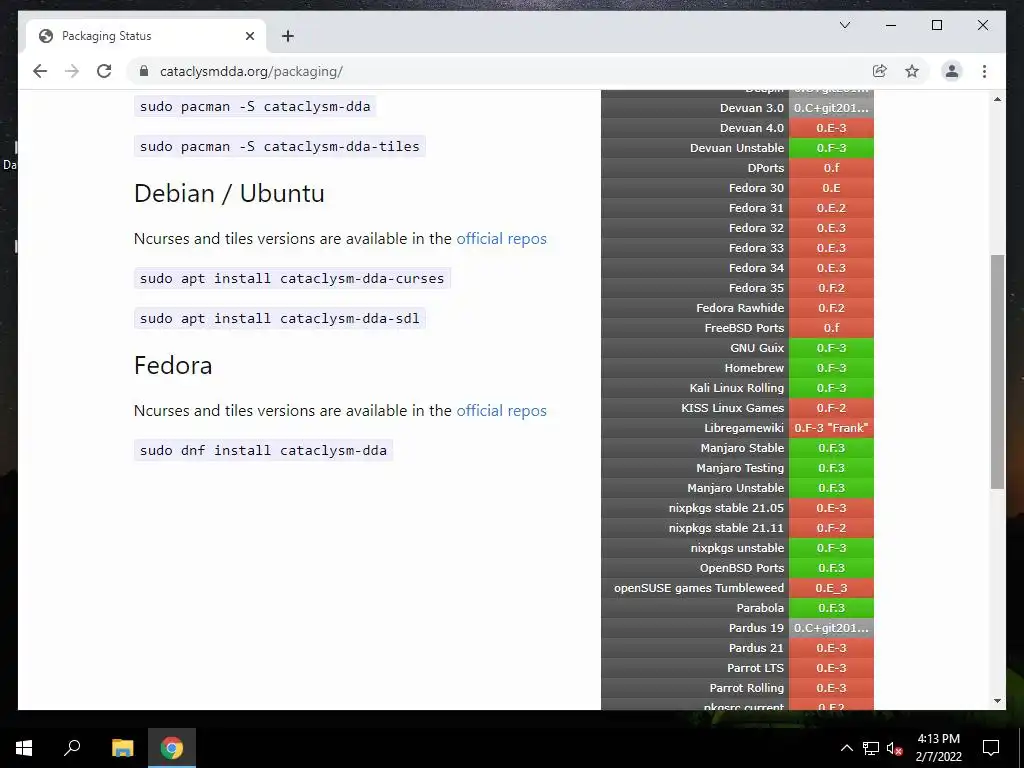Click the Manjaro Stable version badge
This screenshot has height=768, width=1024.
pyautogui.click(x=831, y=448)
